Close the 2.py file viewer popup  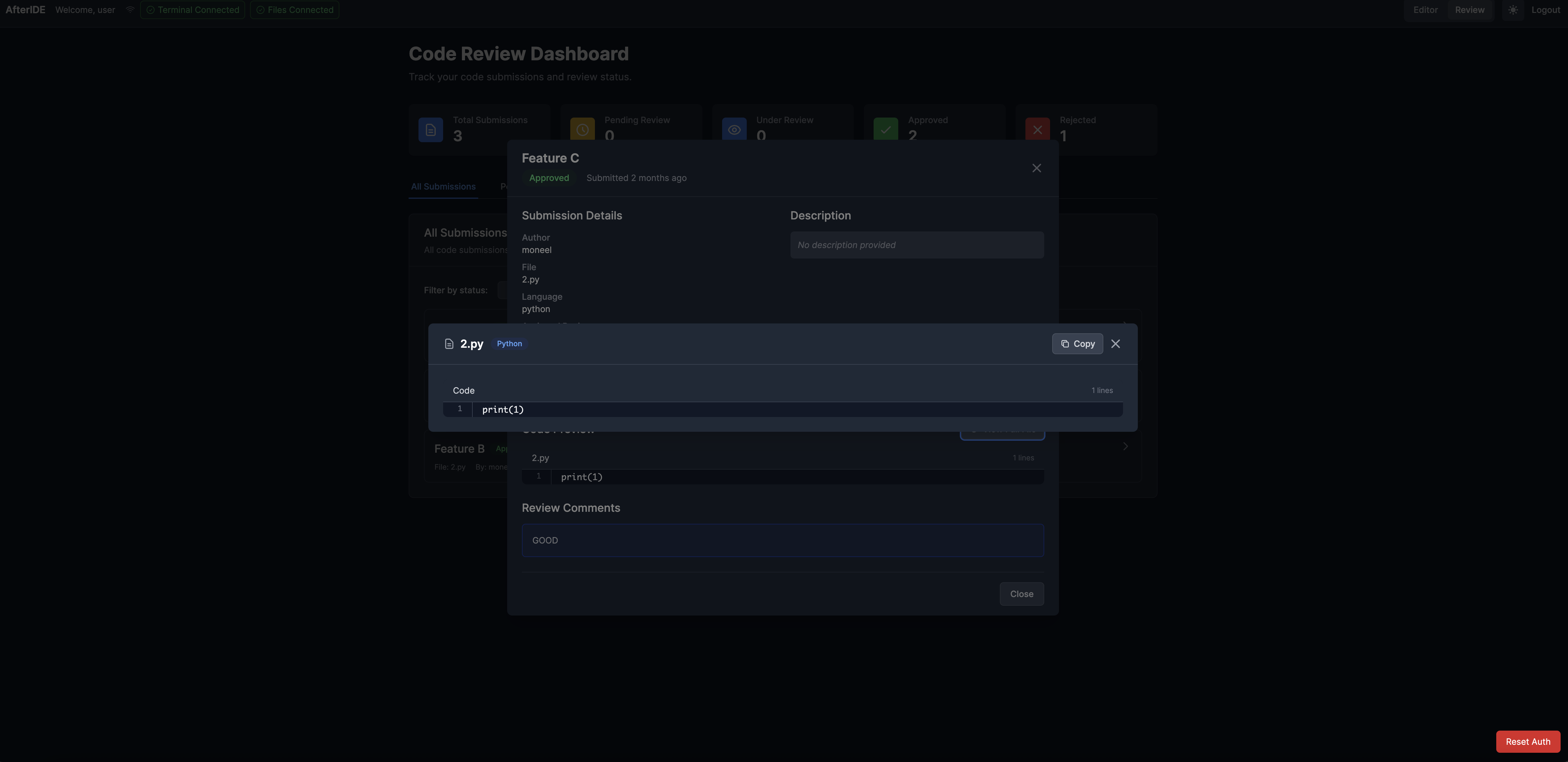click(1115, 343)
